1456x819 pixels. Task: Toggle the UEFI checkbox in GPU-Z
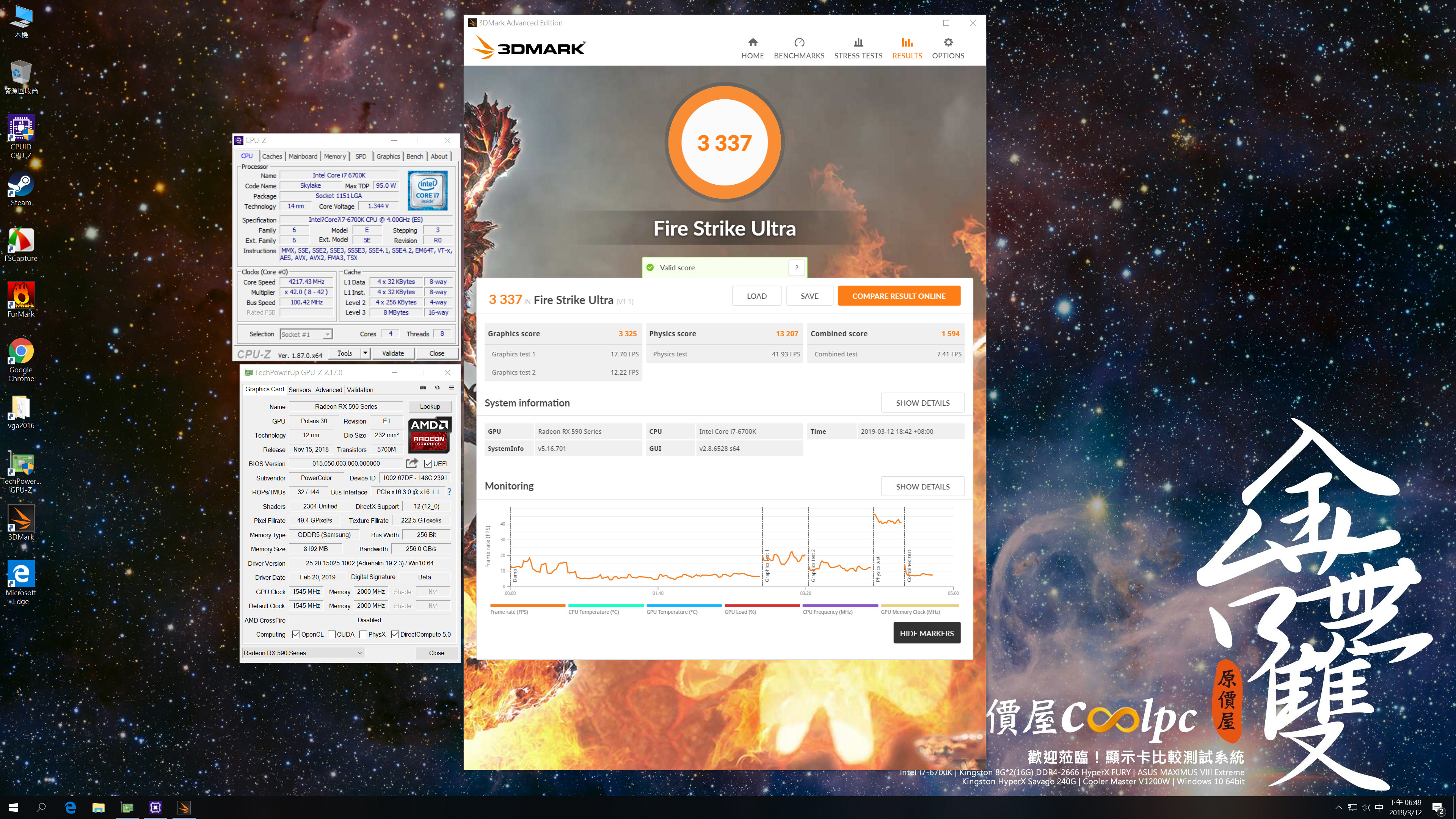(x=428, y=464)
